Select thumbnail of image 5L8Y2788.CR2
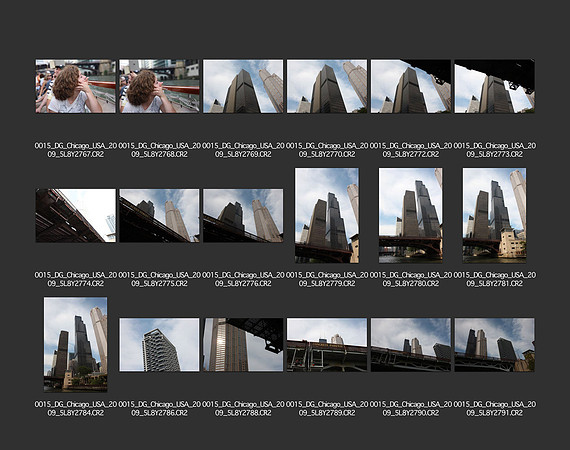Screen dimensions: 570x450 click(x=243, y=345)
